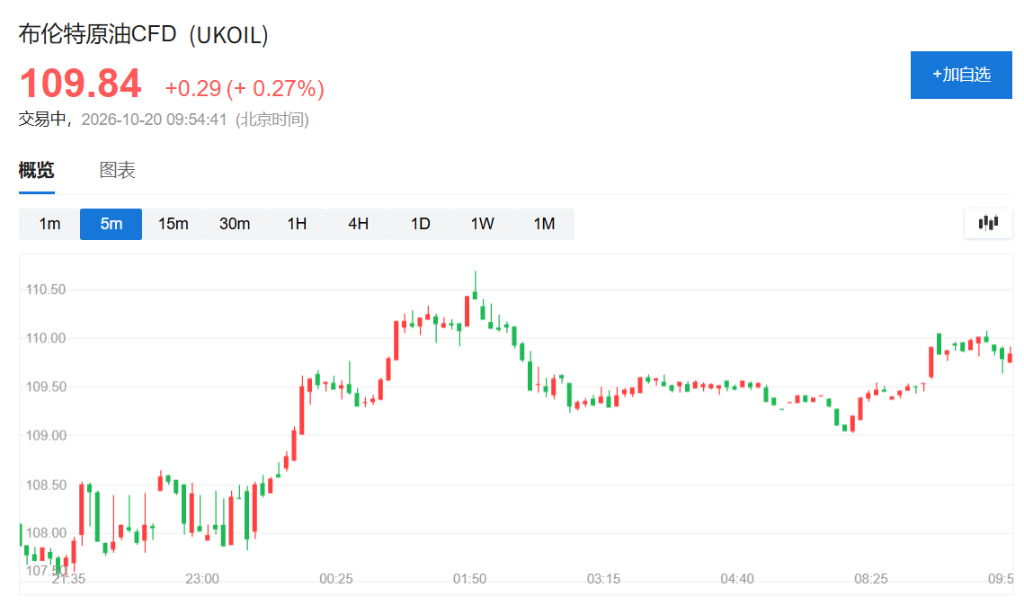Click the (北京时间) timezone label
The width and height of the screenshot is (1024, 606).
(272, 120)
